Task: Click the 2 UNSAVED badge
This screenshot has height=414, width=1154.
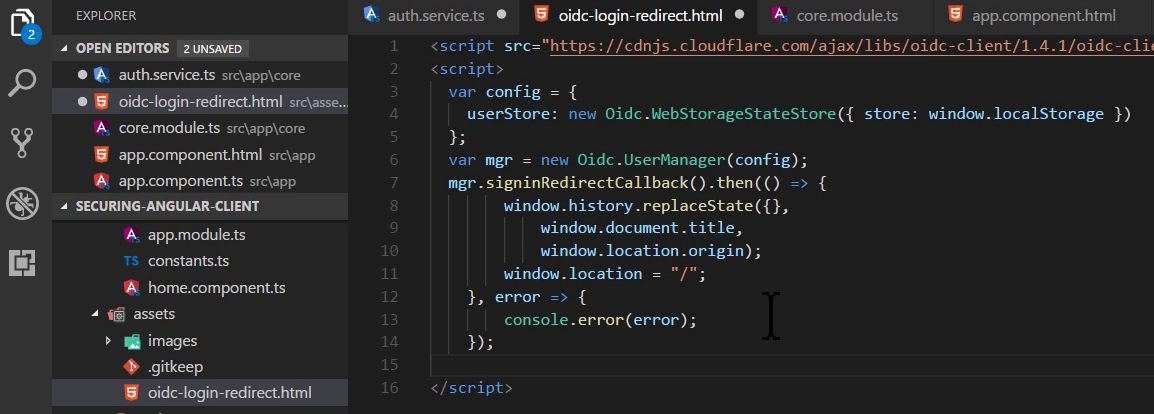Action: (x=213, y=49)
